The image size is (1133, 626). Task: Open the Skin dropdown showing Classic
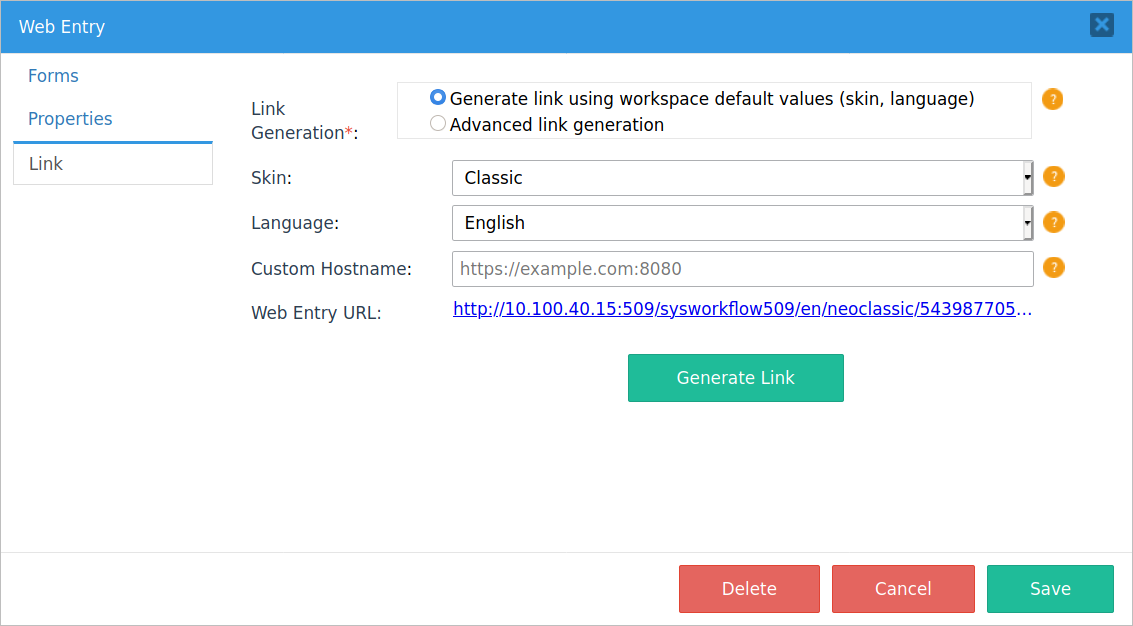[x=736, y=178]
